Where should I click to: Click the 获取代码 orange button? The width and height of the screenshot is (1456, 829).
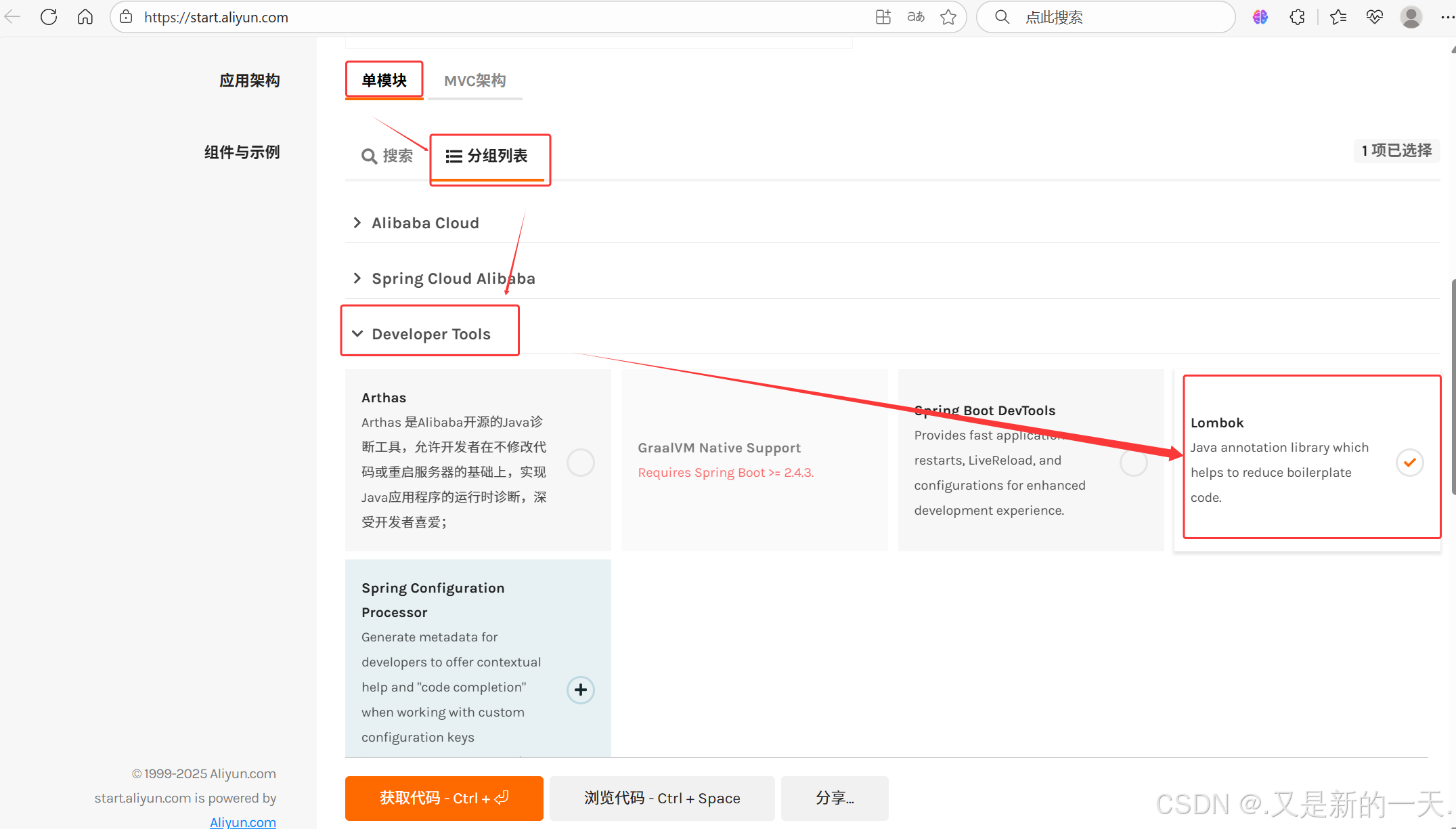click(444, 798)
